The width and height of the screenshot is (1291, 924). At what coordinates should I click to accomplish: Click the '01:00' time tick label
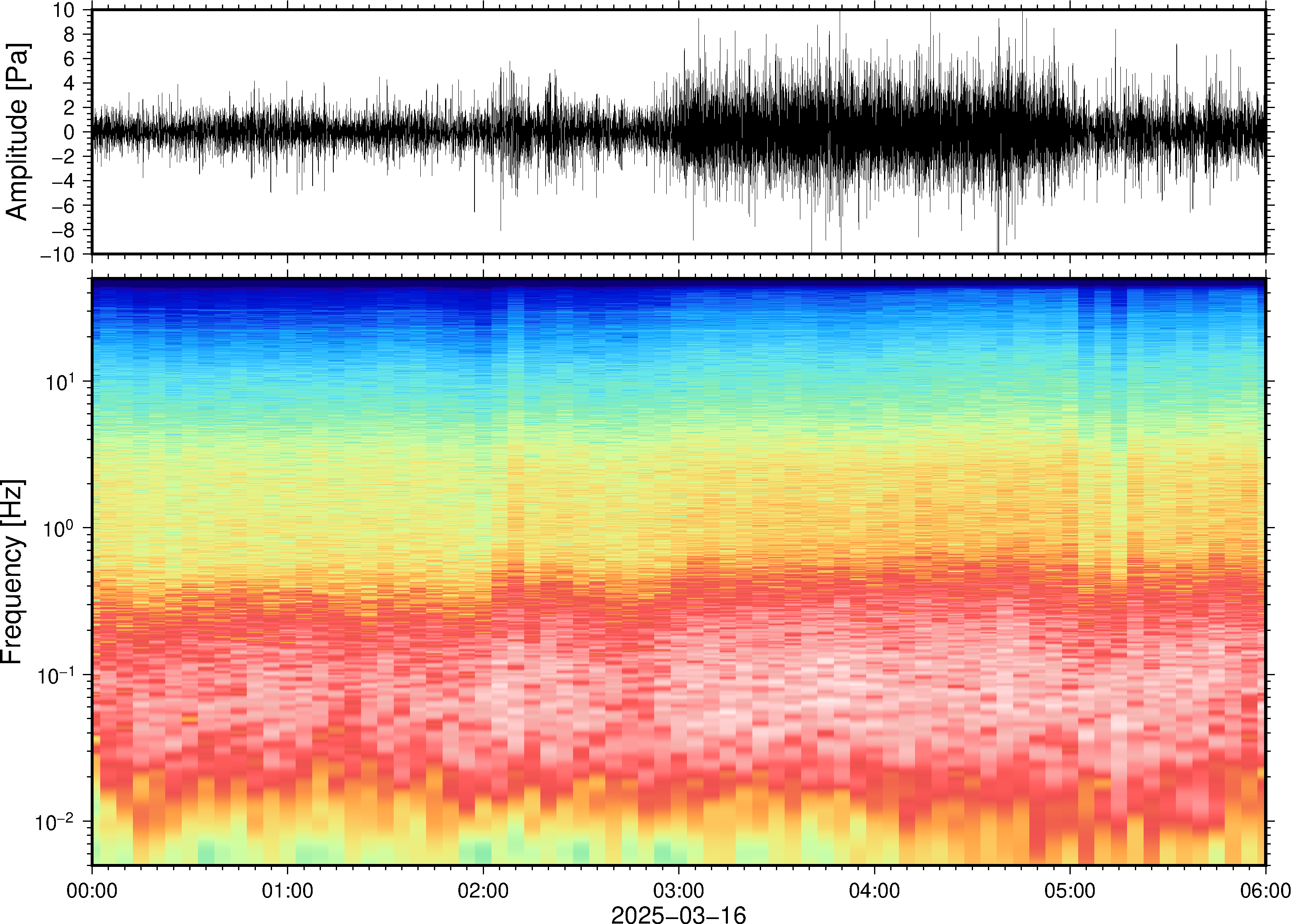287,890
